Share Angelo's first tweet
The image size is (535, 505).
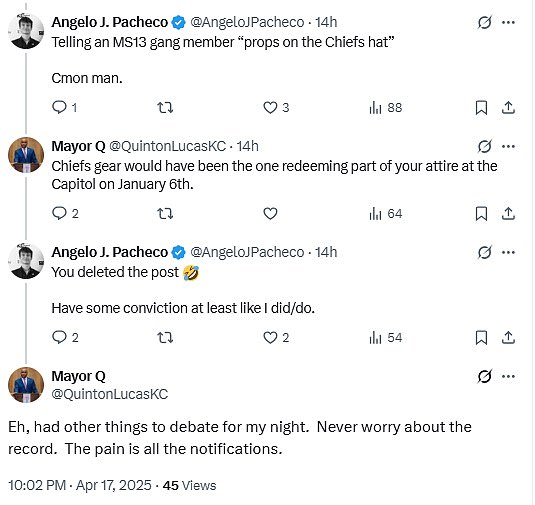(x=508, y=108)
